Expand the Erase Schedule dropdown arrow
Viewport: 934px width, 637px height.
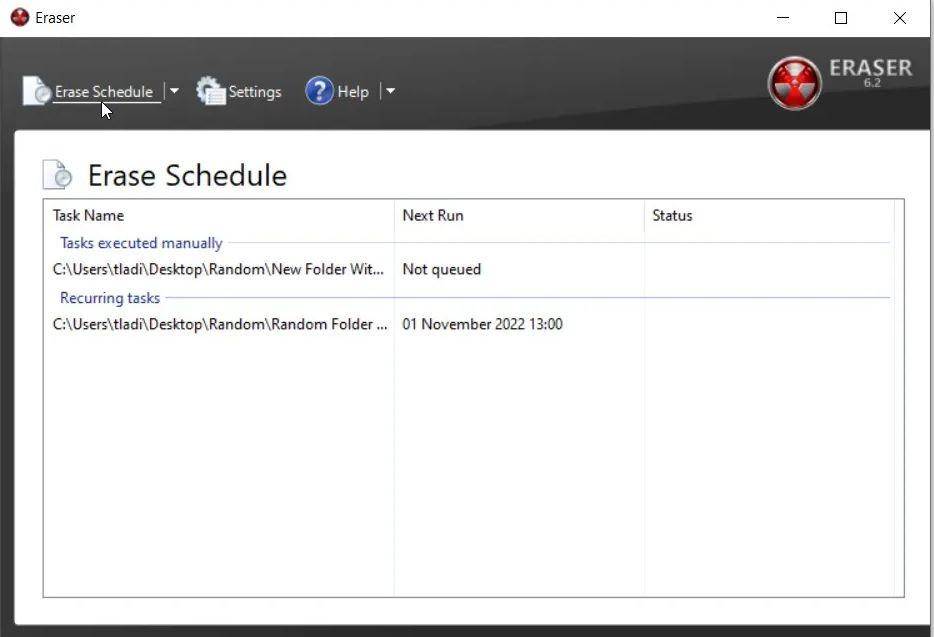tap(174, 91)
